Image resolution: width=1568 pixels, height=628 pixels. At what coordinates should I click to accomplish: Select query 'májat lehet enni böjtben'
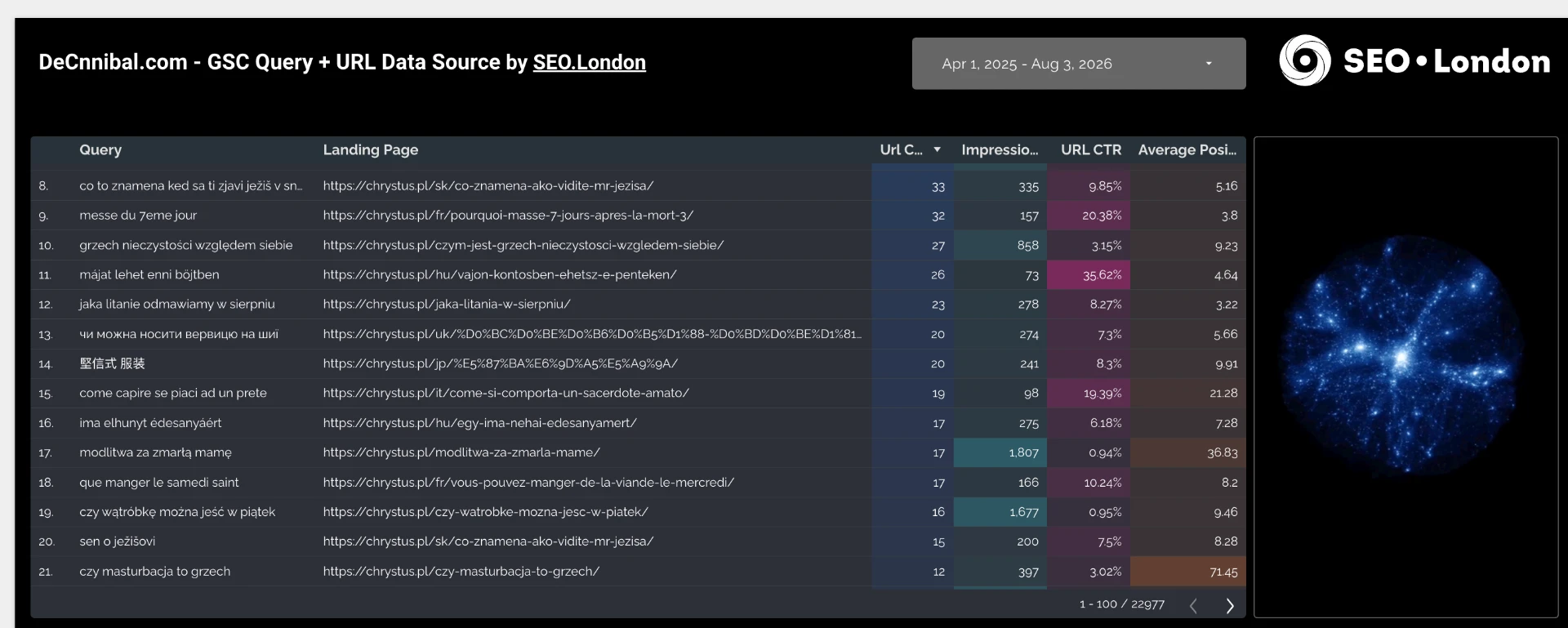pos(149,274)
